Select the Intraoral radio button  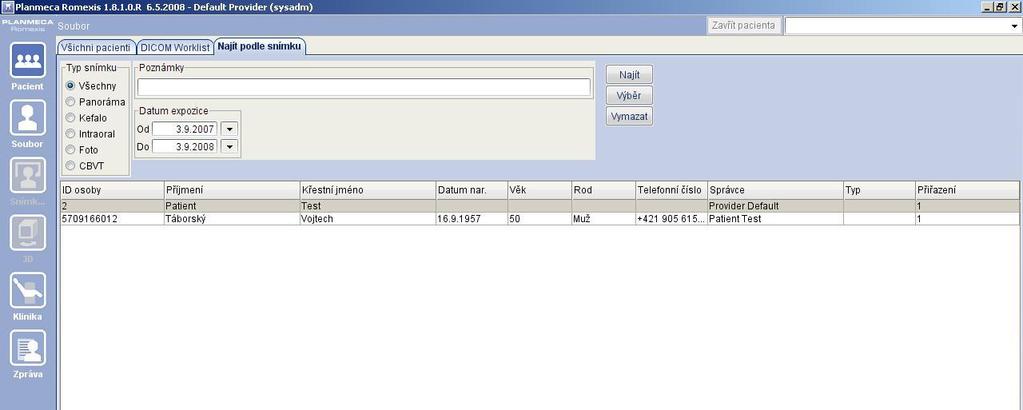[70, 134]
